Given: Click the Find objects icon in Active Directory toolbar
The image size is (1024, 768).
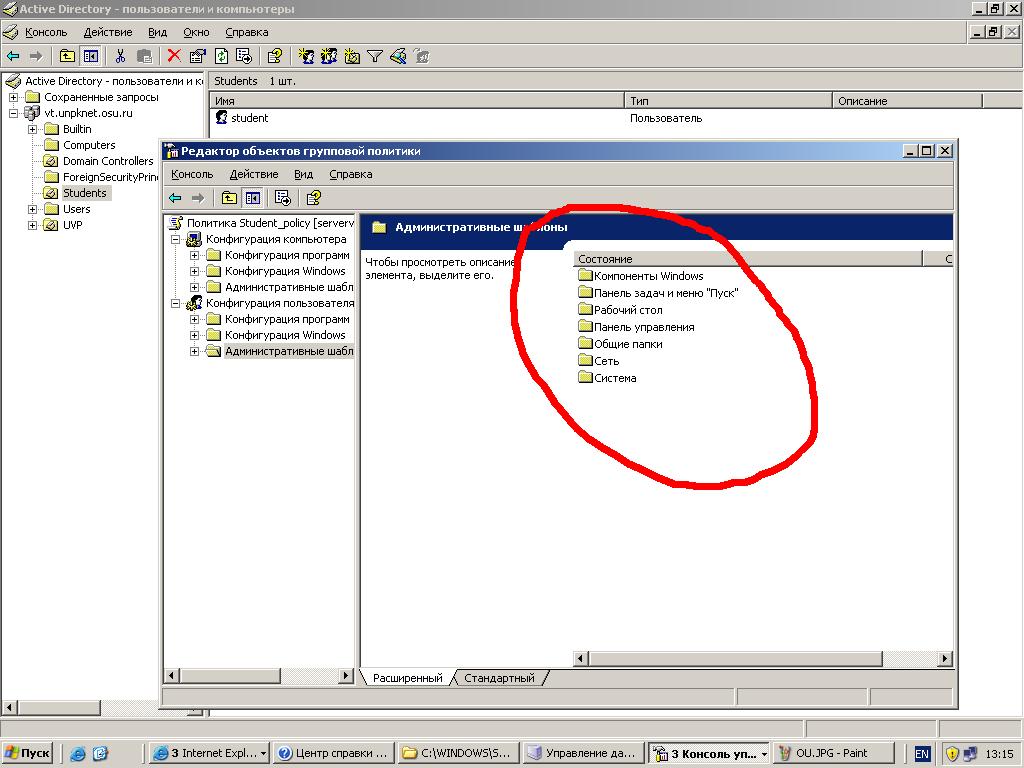Looking at the screenshot, I should [x=398, y=57].
